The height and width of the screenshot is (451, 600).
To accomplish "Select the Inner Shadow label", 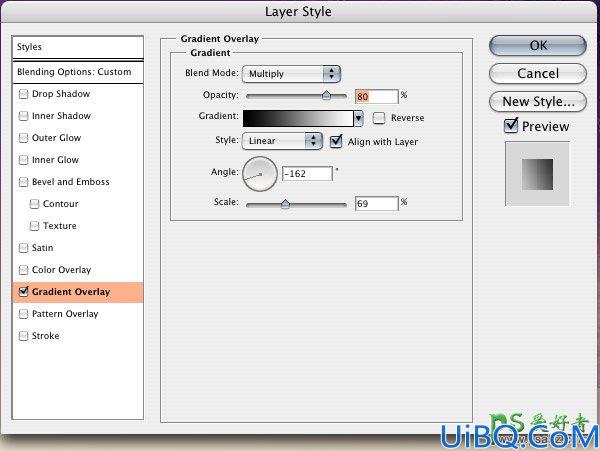I will coord(61,116).
